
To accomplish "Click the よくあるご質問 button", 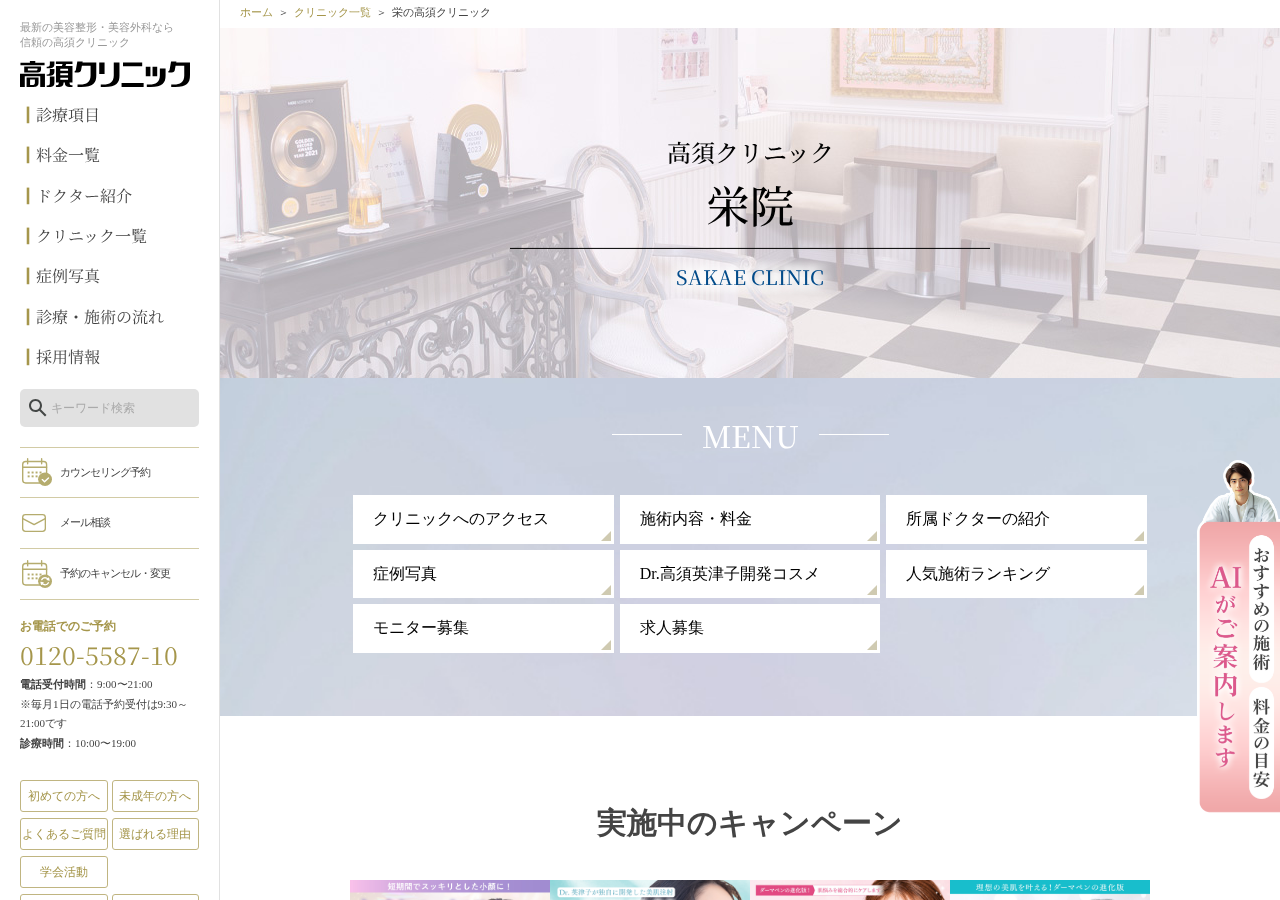I will pyautogui.click(x=64, y=834).
